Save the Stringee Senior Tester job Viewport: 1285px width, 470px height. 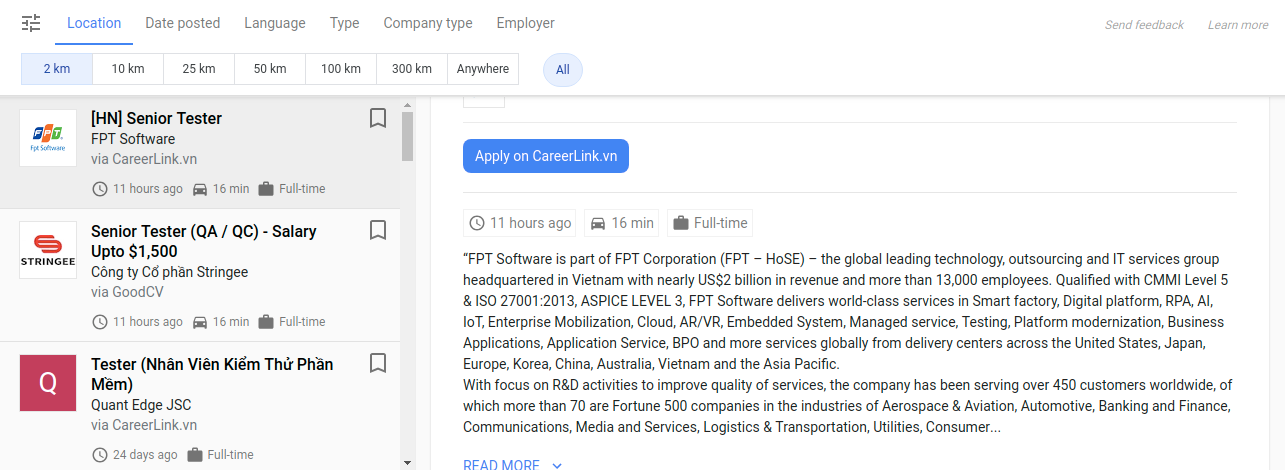378,231
